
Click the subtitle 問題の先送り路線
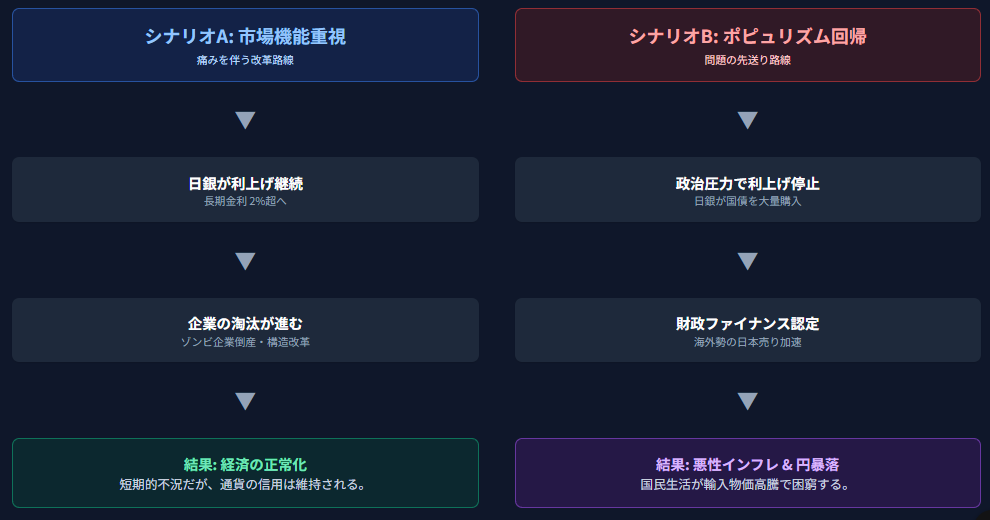coord(747,60)
